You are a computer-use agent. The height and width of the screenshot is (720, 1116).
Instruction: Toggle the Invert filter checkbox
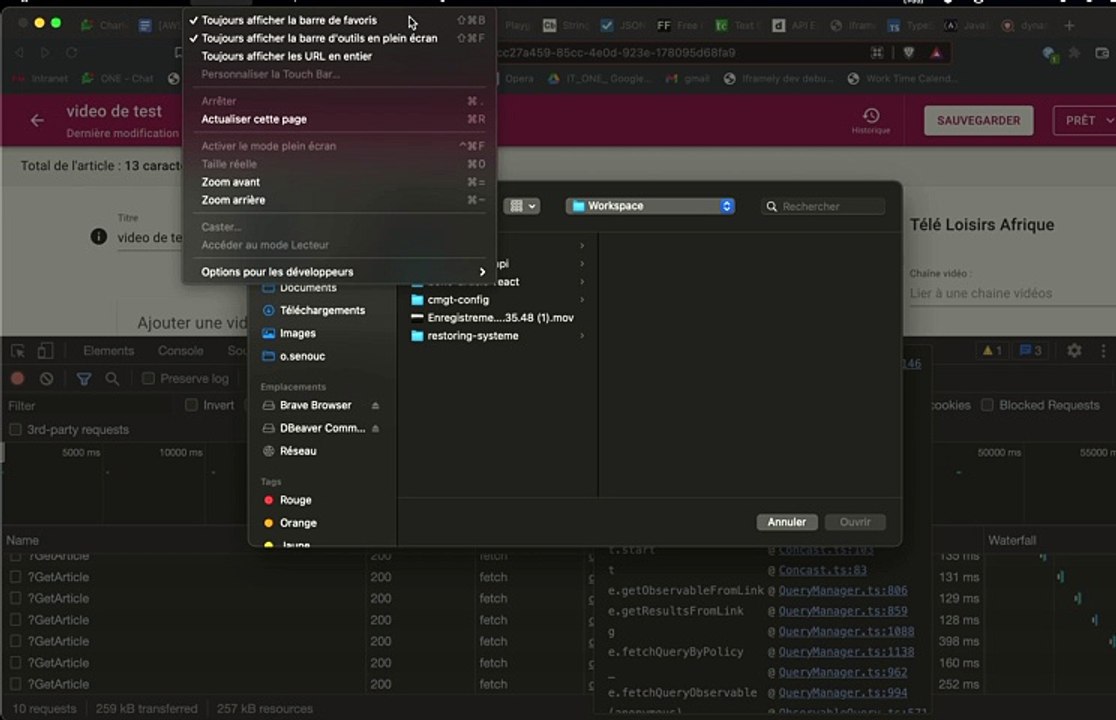tap(191, 405)
